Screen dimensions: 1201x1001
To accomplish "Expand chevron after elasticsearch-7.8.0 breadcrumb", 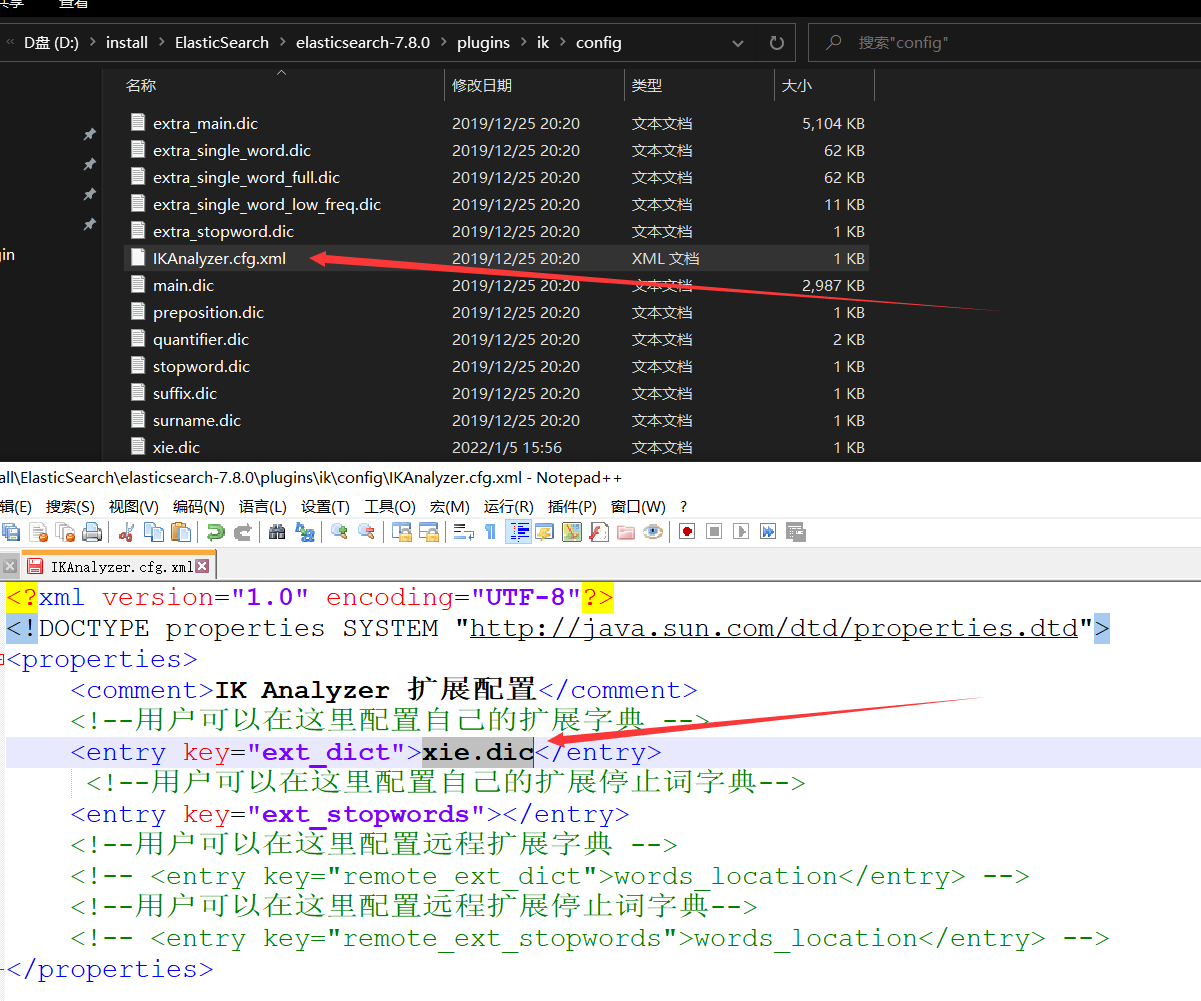I will coord(444,43).
